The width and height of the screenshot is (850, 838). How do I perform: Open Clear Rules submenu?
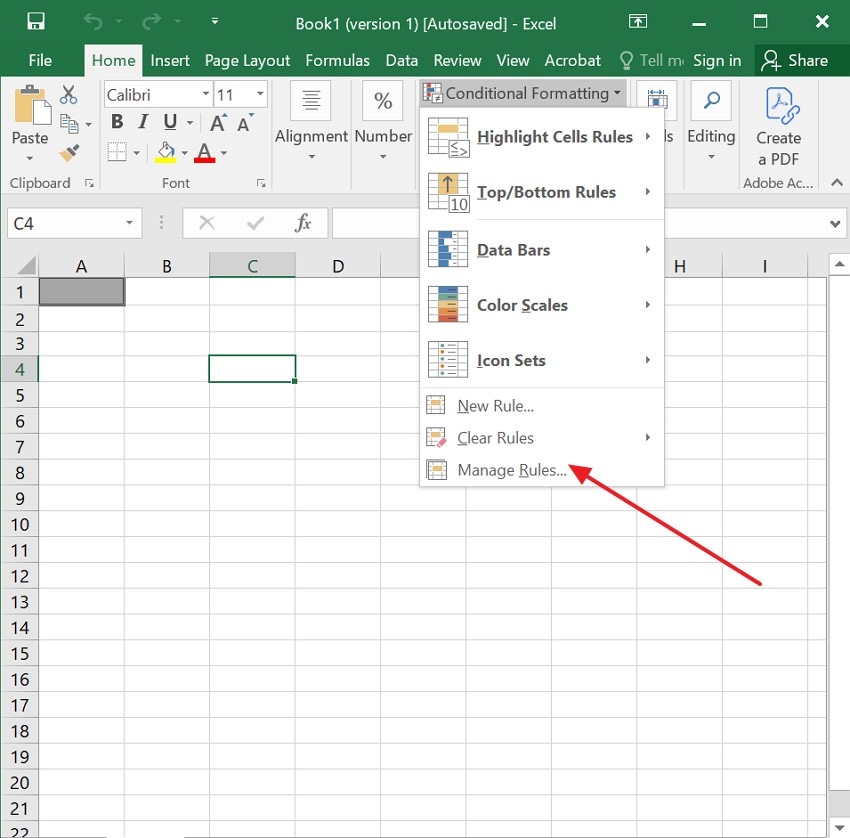click(x=541, y=437)
